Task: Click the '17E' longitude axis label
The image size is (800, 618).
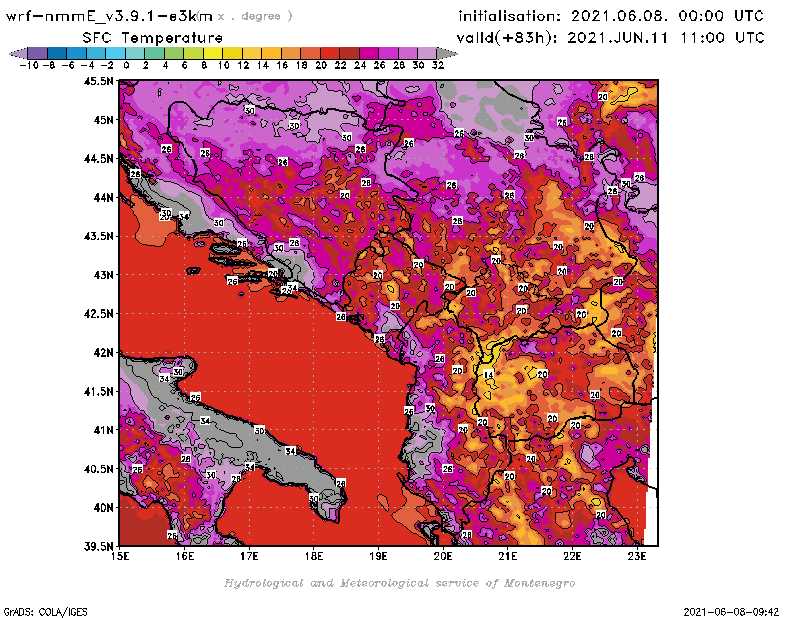Action: click(249, 556)
